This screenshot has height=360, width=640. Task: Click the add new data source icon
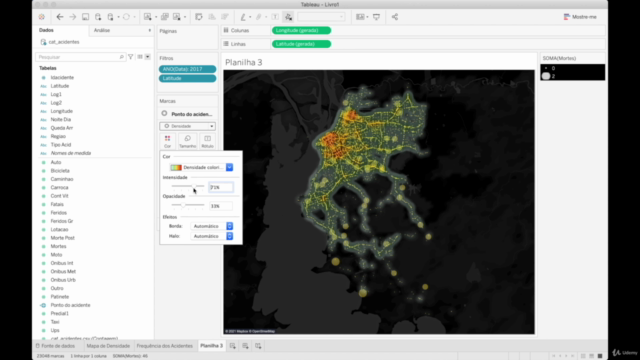(x=98, y=17)
